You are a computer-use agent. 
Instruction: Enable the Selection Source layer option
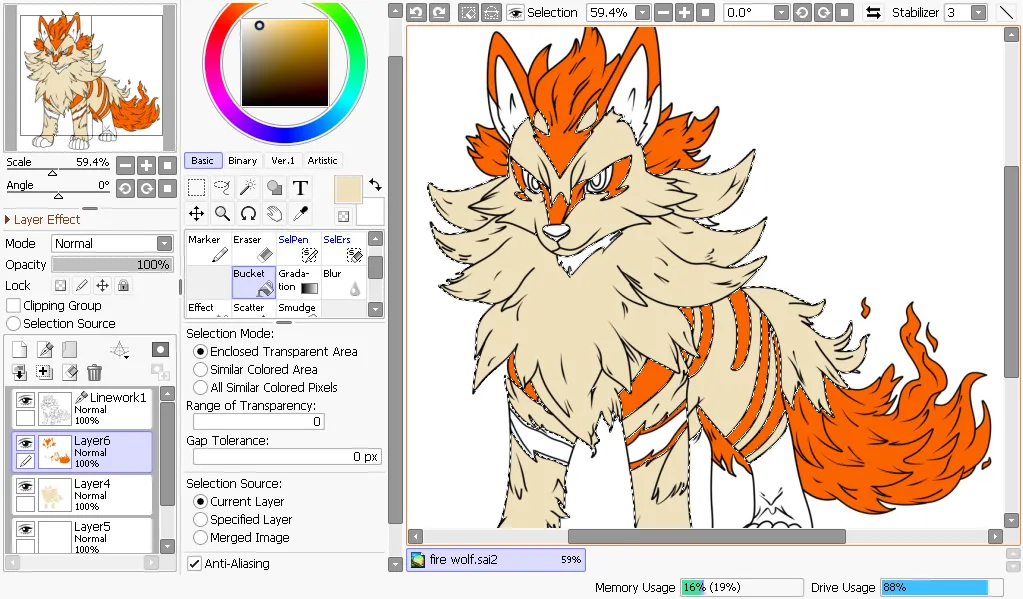(13, 324)
